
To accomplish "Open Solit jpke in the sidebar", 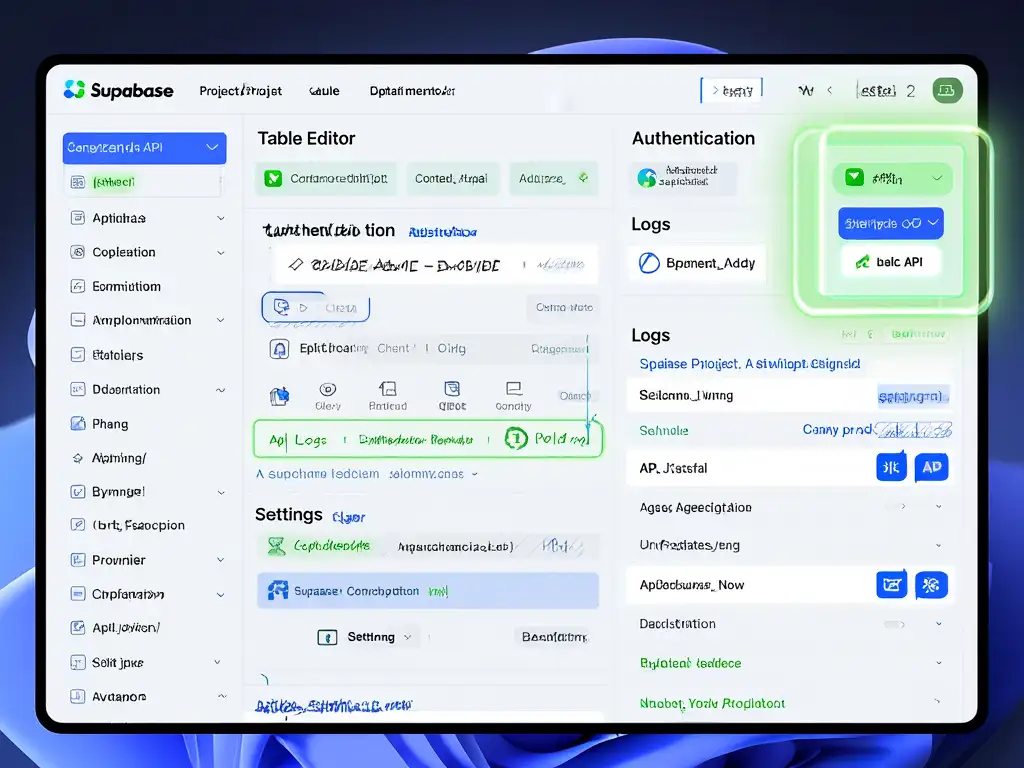I will tap(118, 663).
